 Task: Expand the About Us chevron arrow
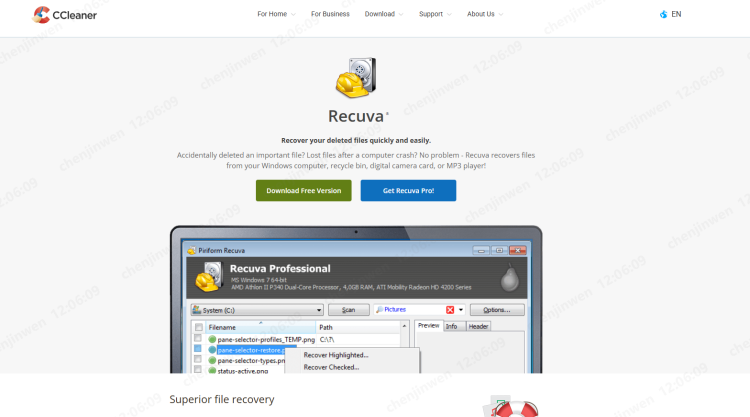(x=501, y=15)
